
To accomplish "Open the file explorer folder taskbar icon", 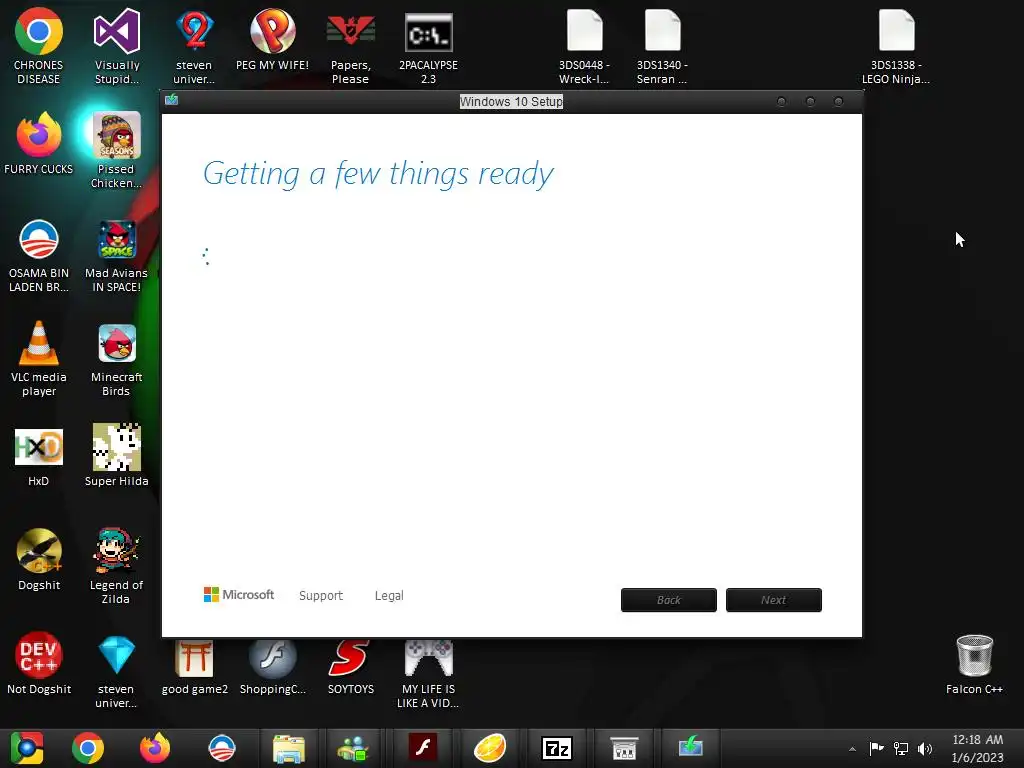I will coord(289,748).
